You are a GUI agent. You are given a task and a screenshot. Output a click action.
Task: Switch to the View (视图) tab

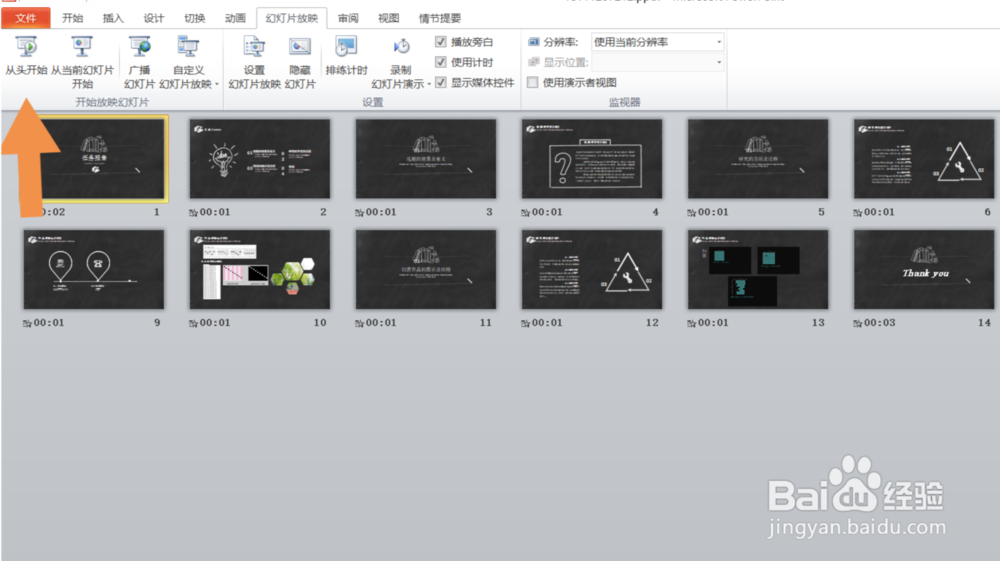(x=388, y=18)
